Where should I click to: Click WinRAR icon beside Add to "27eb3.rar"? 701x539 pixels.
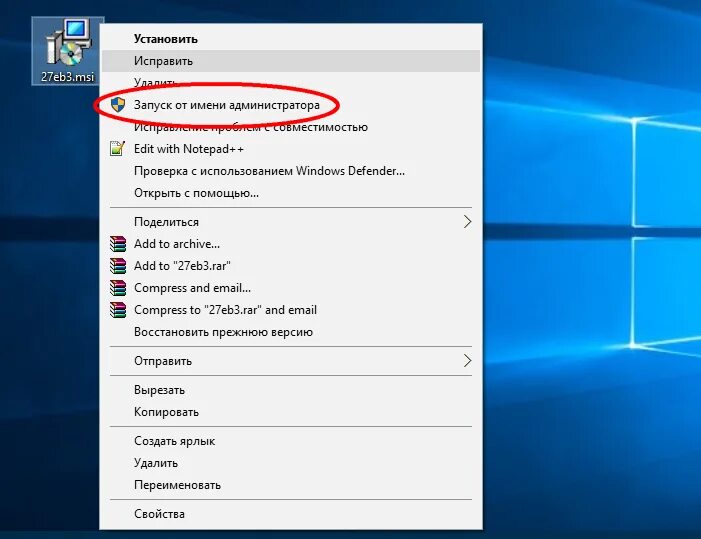tap(118, 265)
